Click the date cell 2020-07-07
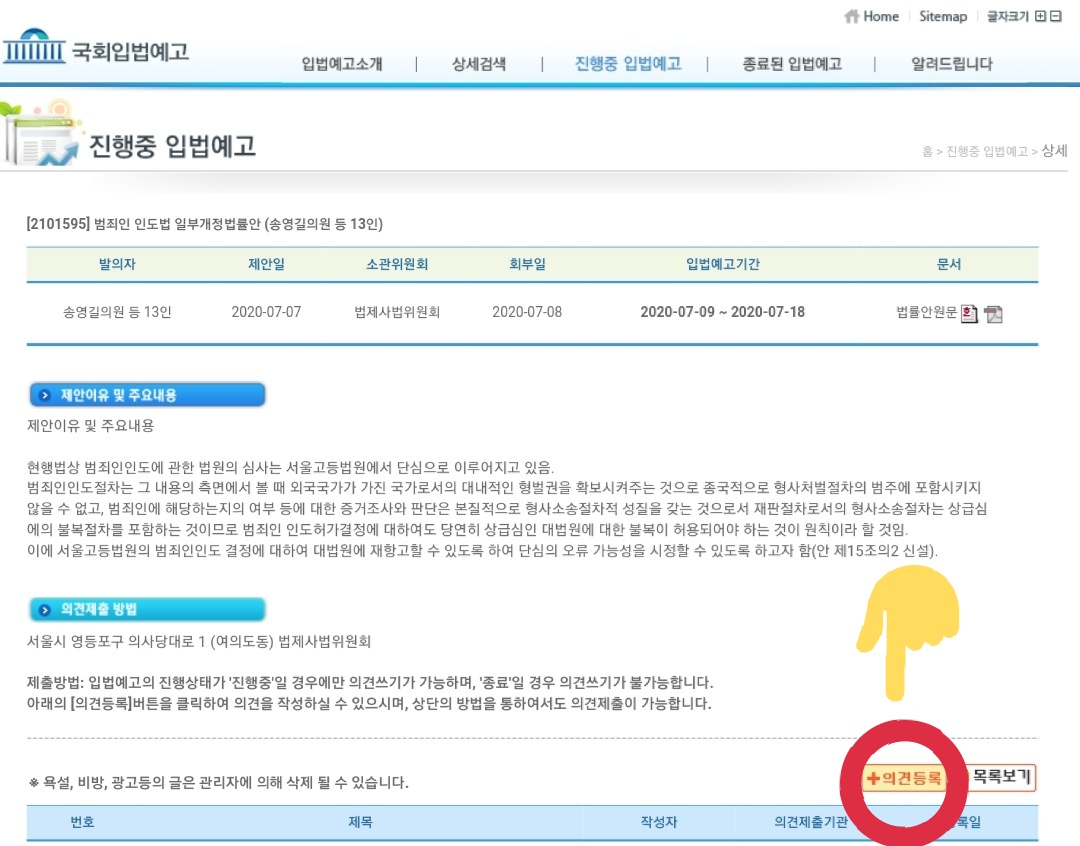Viewport: 1080px width, 846px height. pyautogui.click(x=266, y=312)
